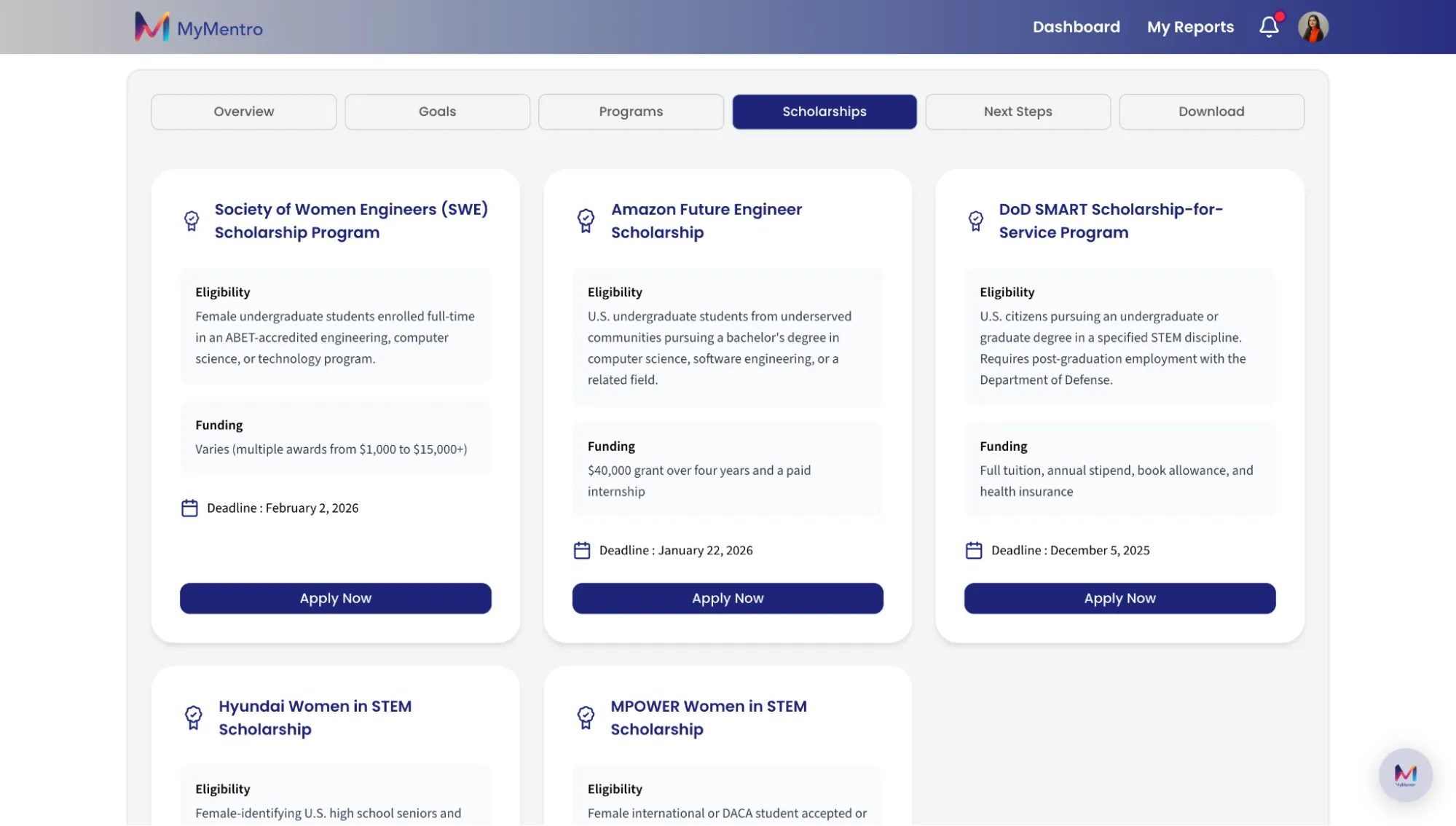Open the MyMentro chat assistant bubble
The width and height of the screenshot is (1456, 826).
[x=1405, y=774]
